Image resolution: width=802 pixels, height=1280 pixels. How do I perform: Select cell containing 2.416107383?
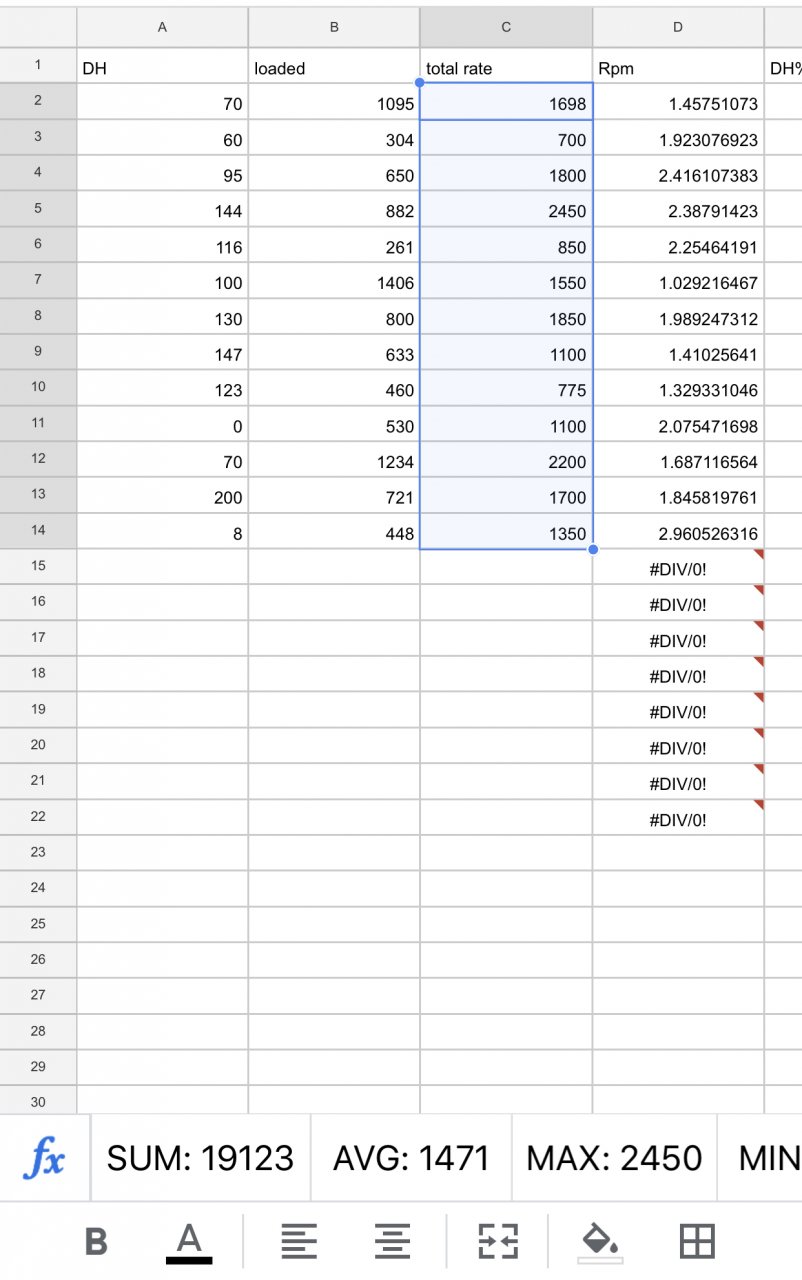tap(678, 174)
